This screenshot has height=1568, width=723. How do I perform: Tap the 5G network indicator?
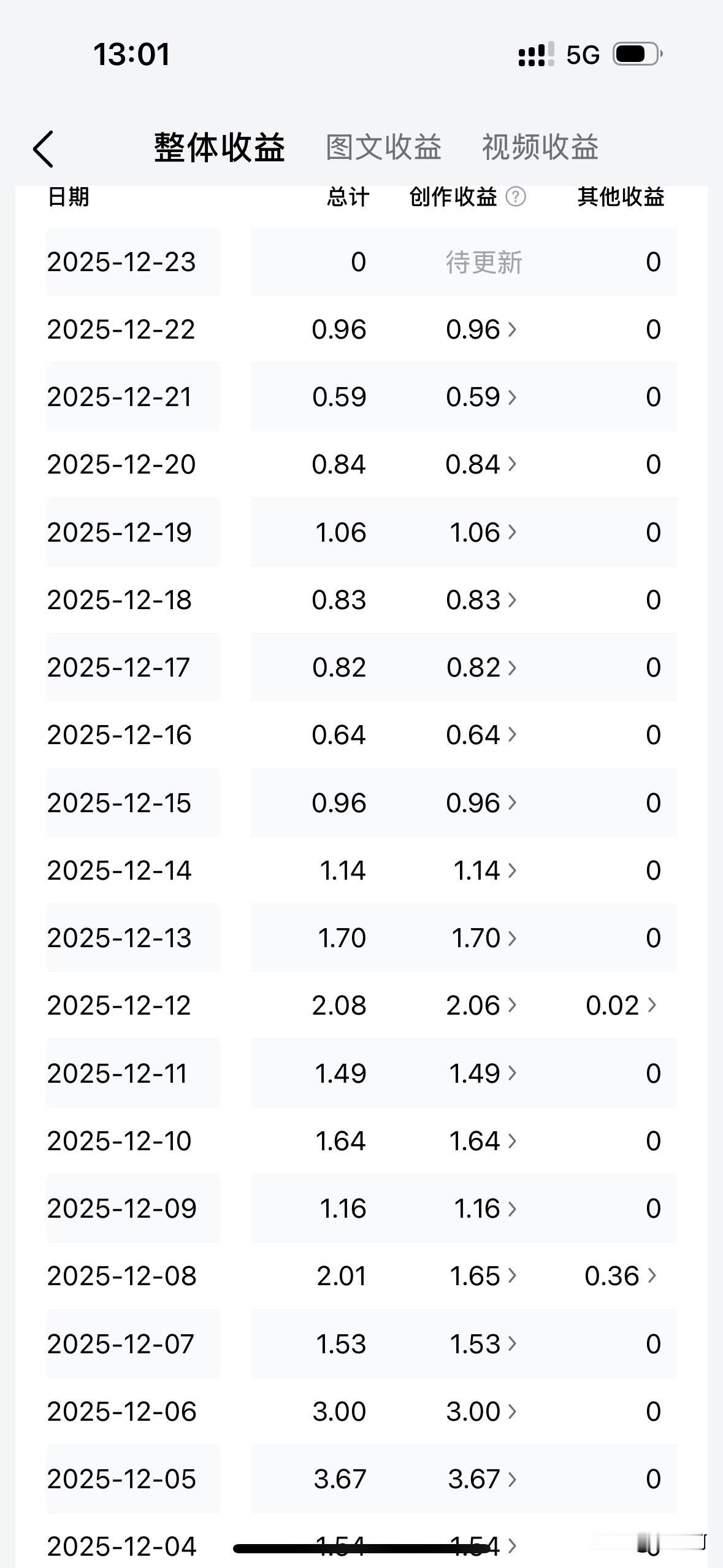tap(583, 55)
